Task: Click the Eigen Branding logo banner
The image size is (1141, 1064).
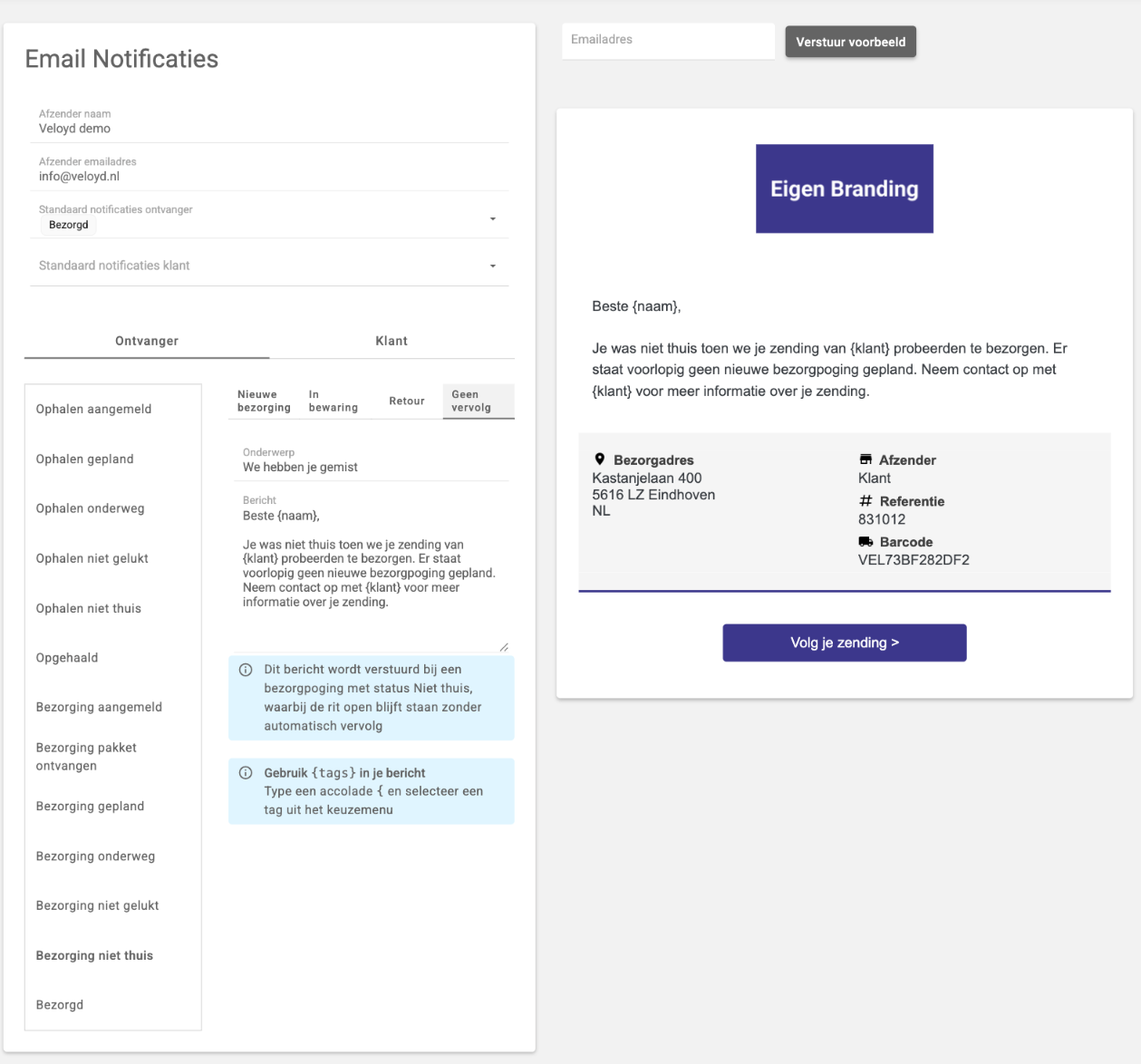Action: (x=845, y=189)
